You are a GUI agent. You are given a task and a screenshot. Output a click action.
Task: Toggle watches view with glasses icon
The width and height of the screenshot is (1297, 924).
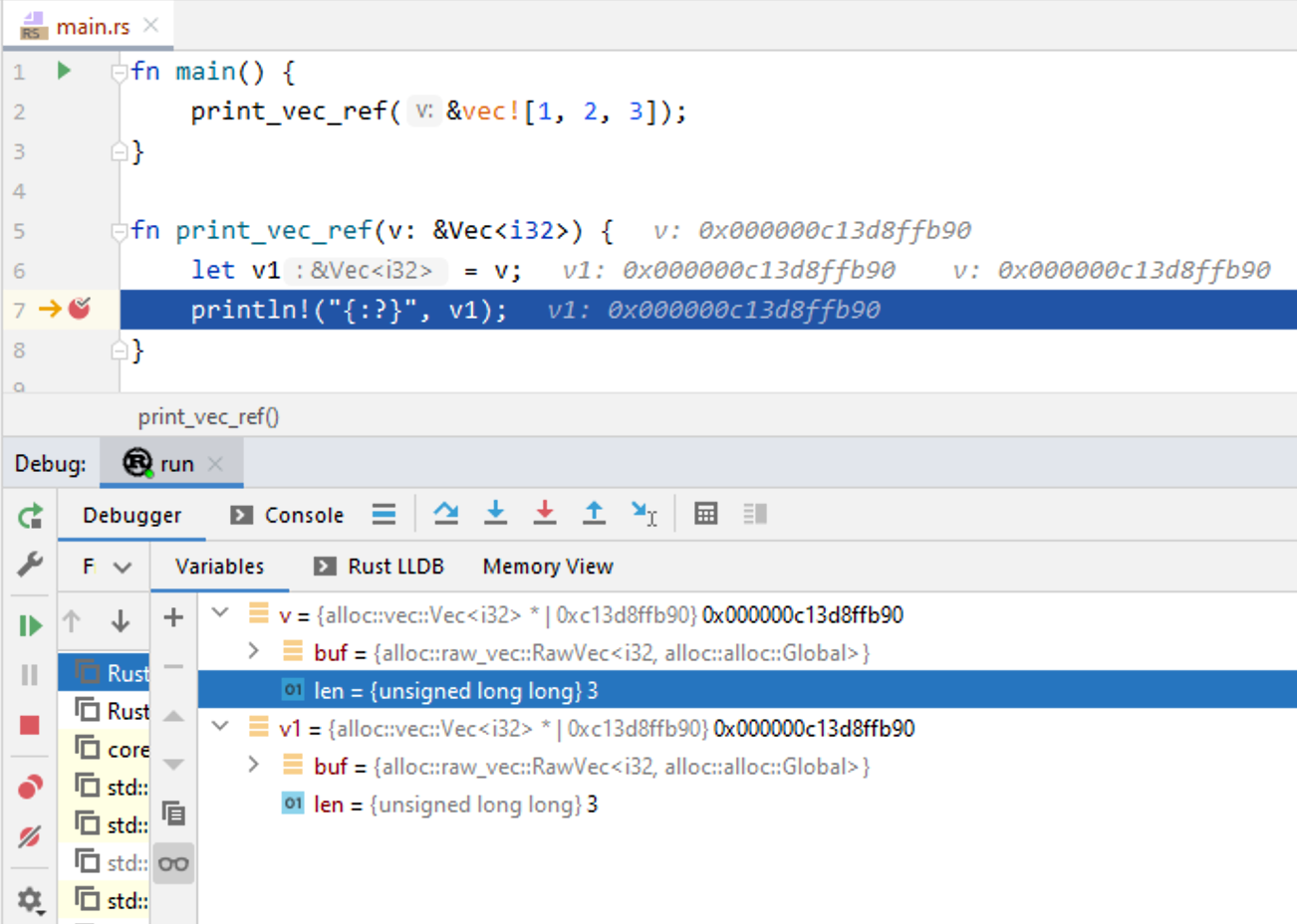tap(172, 862)
